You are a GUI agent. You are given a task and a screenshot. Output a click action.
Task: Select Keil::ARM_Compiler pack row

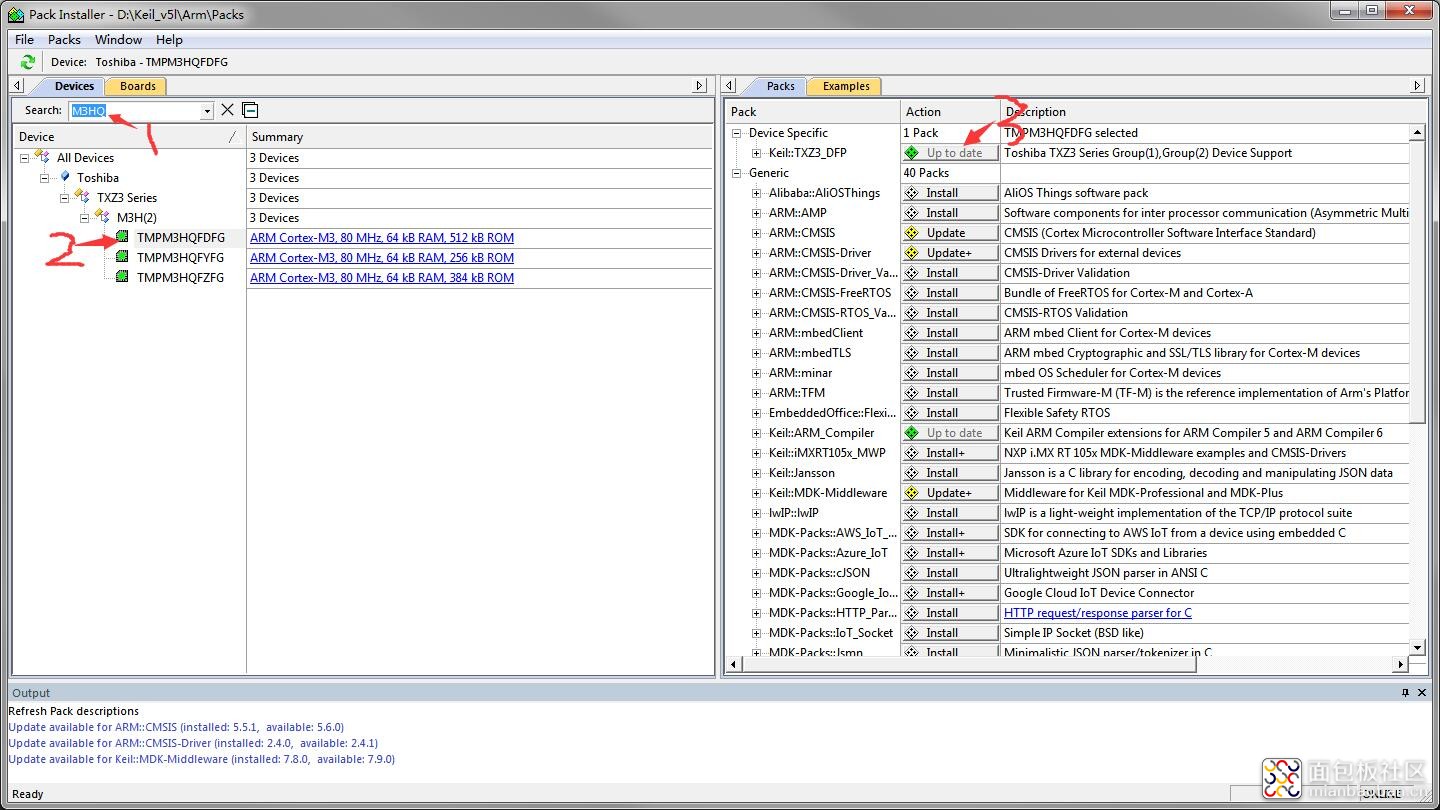coord(821,433)
